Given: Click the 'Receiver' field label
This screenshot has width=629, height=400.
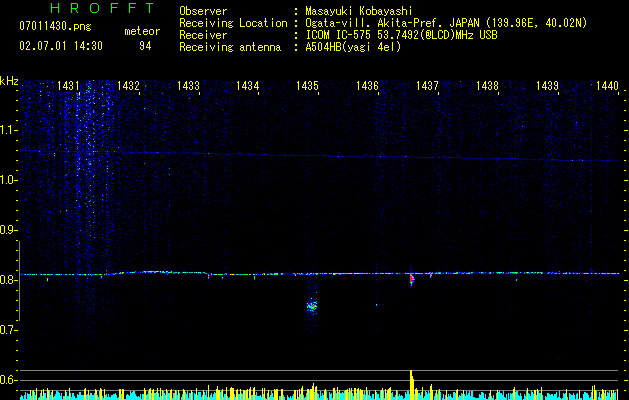Looking at the screenshot, I should click(203, 35).
